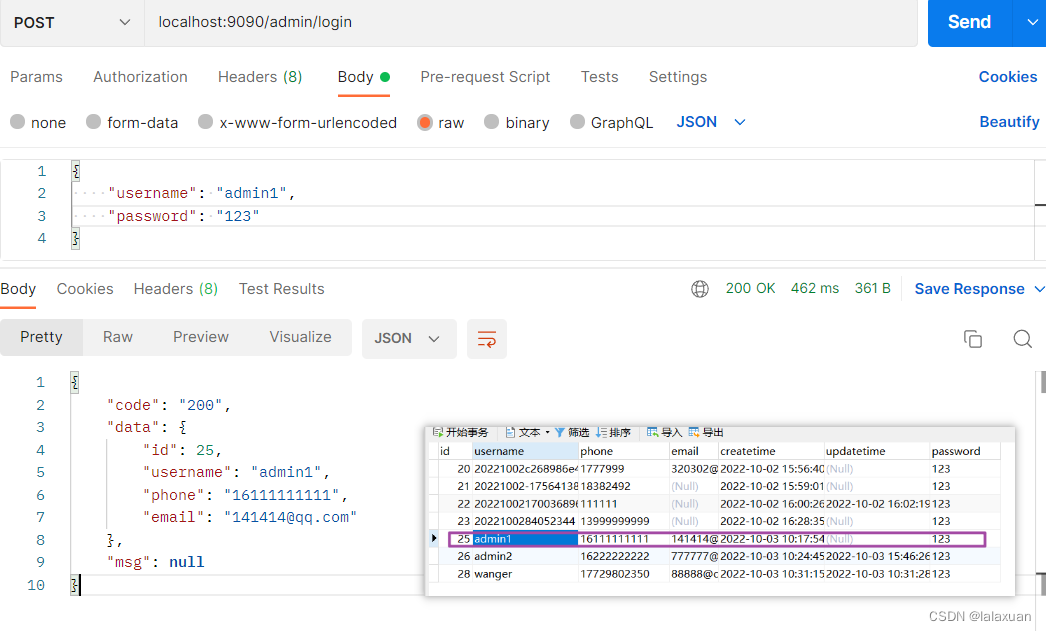Image resolution: width=1046 pixels, height=631 pixels.
Task: Click the "msg": null line
Action: click(155, 562)
